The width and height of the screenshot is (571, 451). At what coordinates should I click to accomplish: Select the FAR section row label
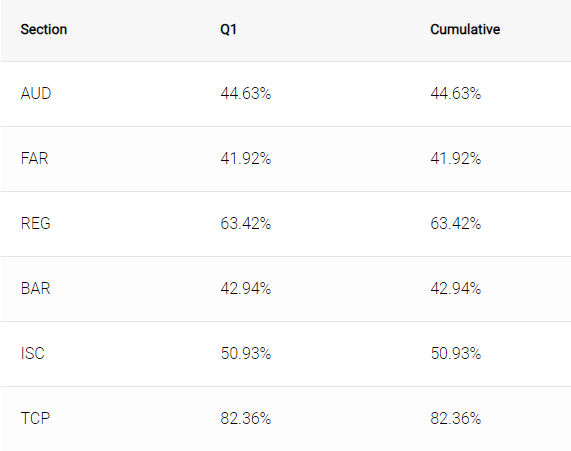pos(35,158)
